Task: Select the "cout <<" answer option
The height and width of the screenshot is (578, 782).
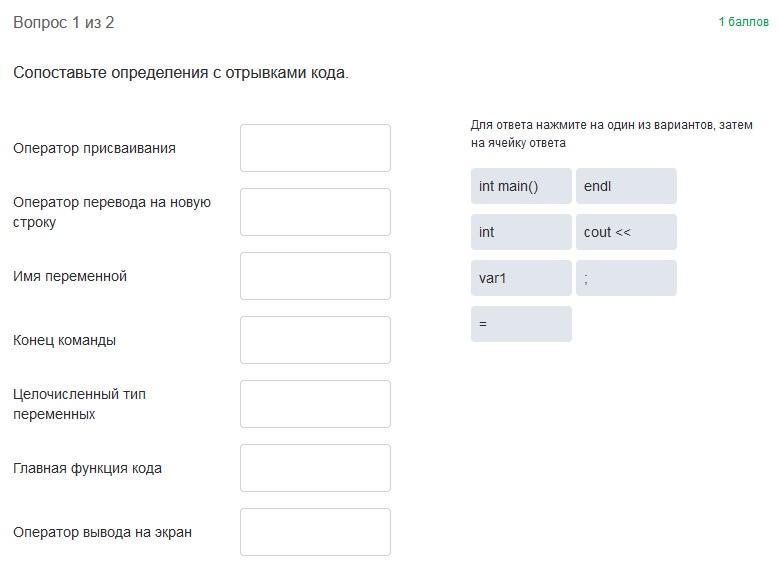Action: (x=626, y=232)
